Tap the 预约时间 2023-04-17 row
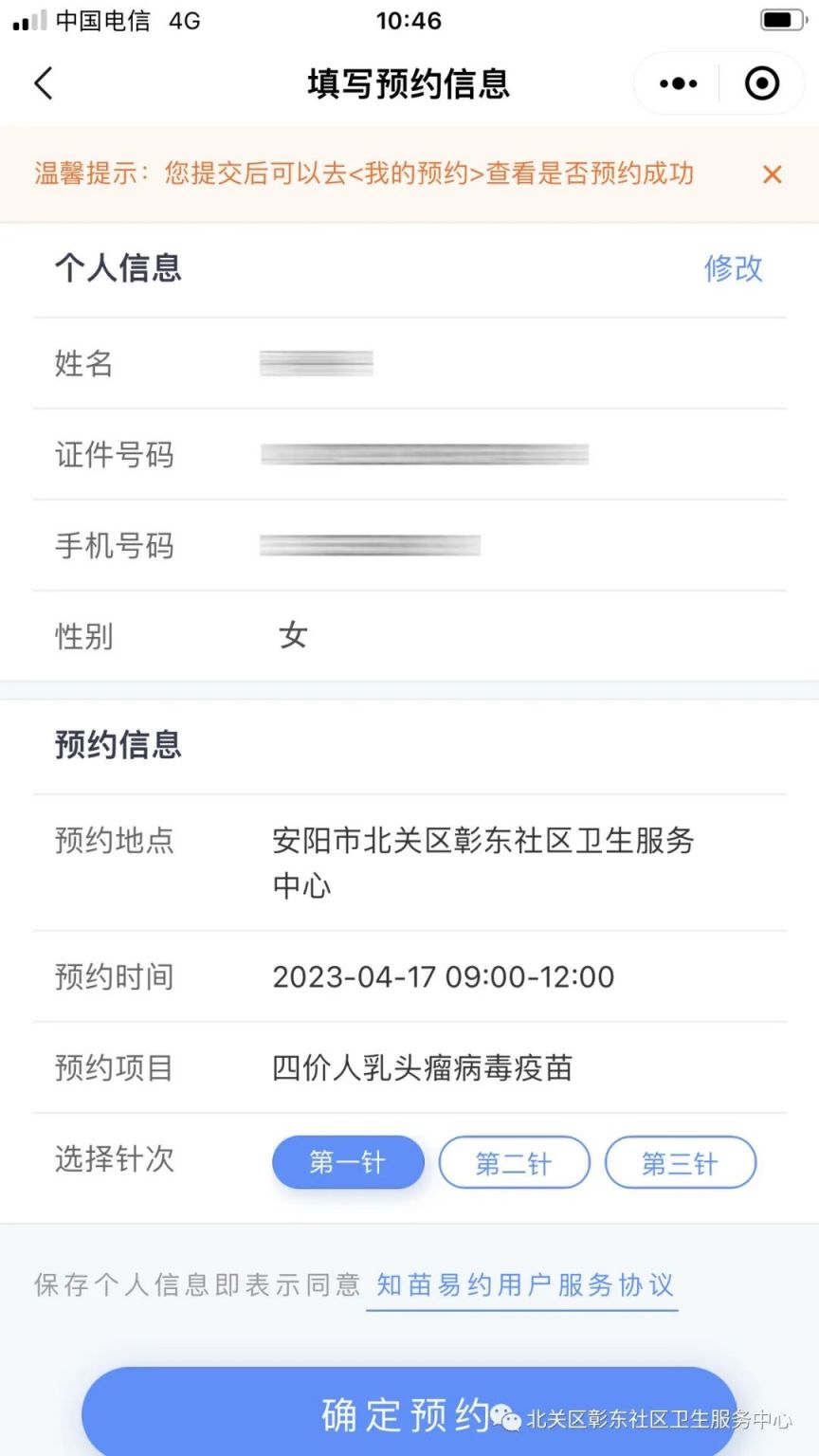 tap(443, 976)
